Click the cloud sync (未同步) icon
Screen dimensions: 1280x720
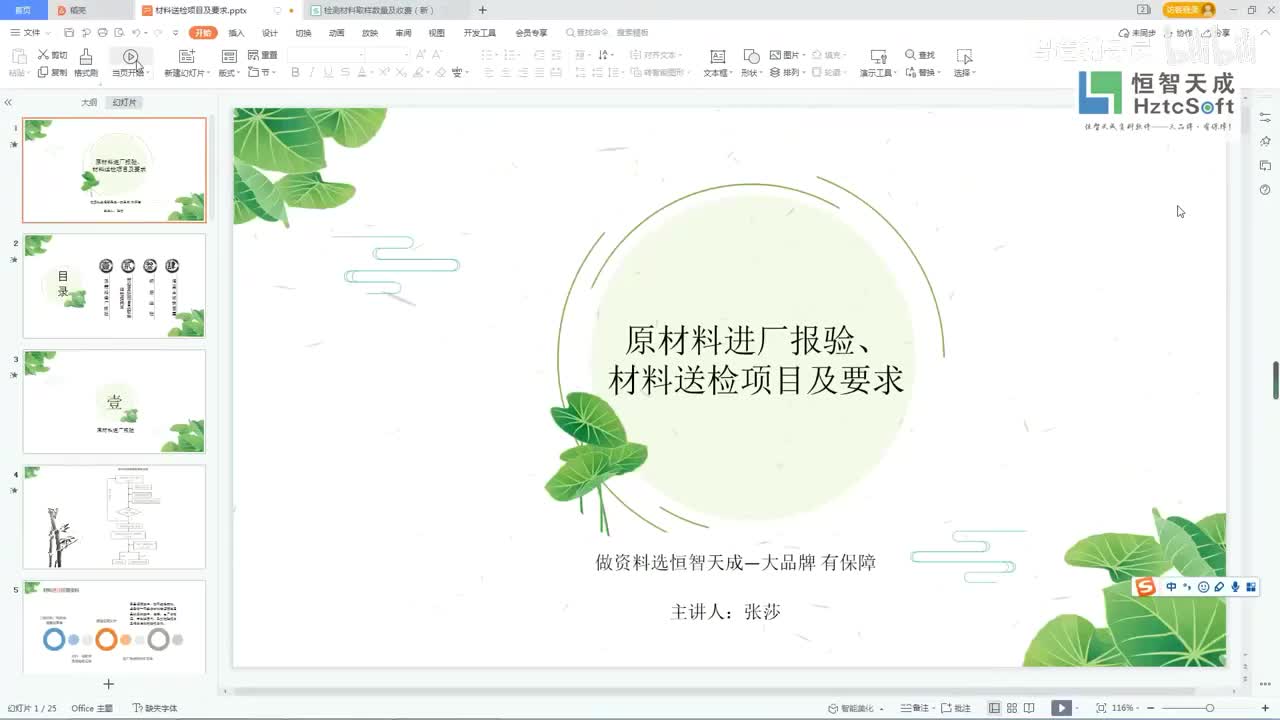point(1124,33)
